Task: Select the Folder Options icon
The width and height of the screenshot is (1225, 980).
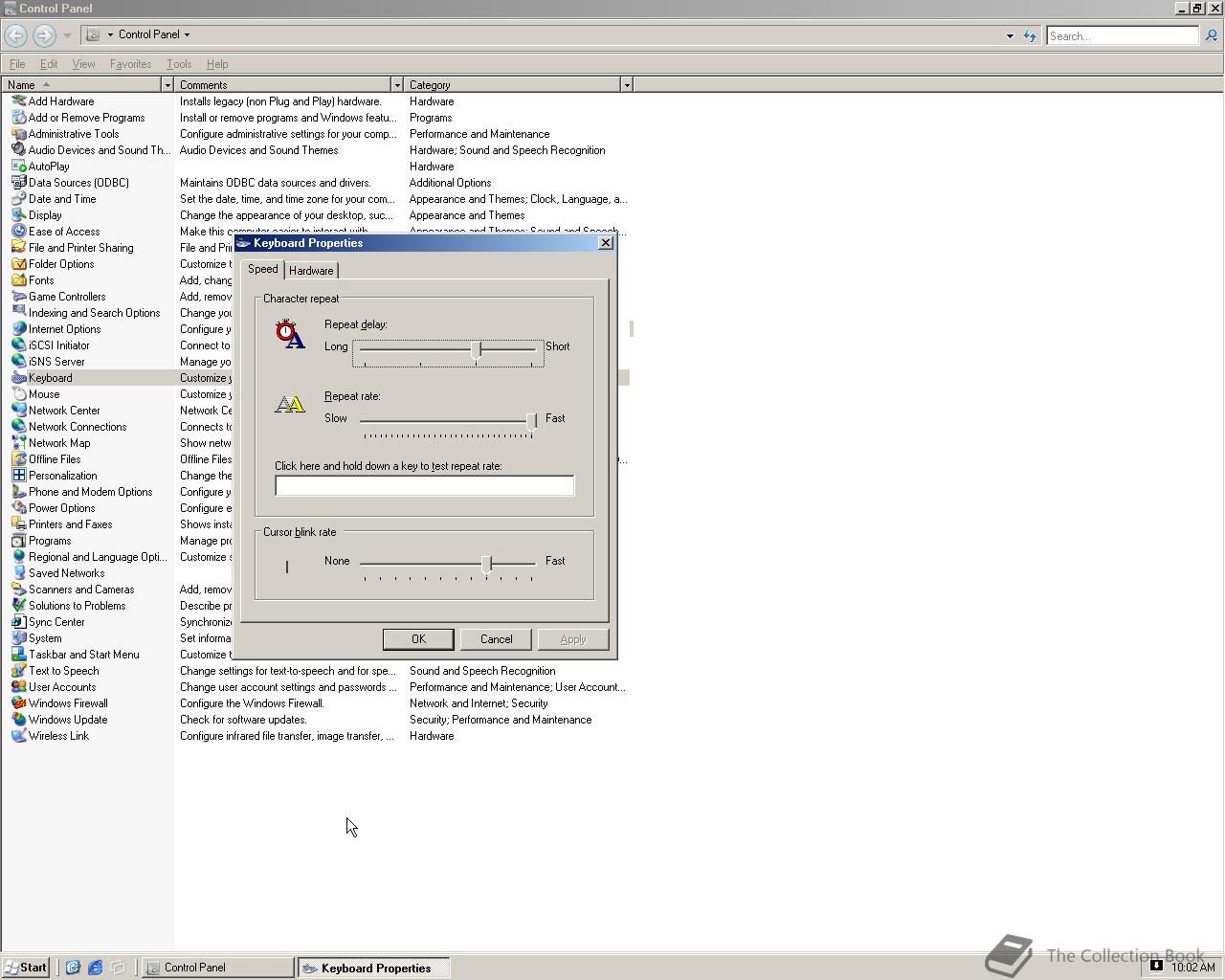Action: 18,264
